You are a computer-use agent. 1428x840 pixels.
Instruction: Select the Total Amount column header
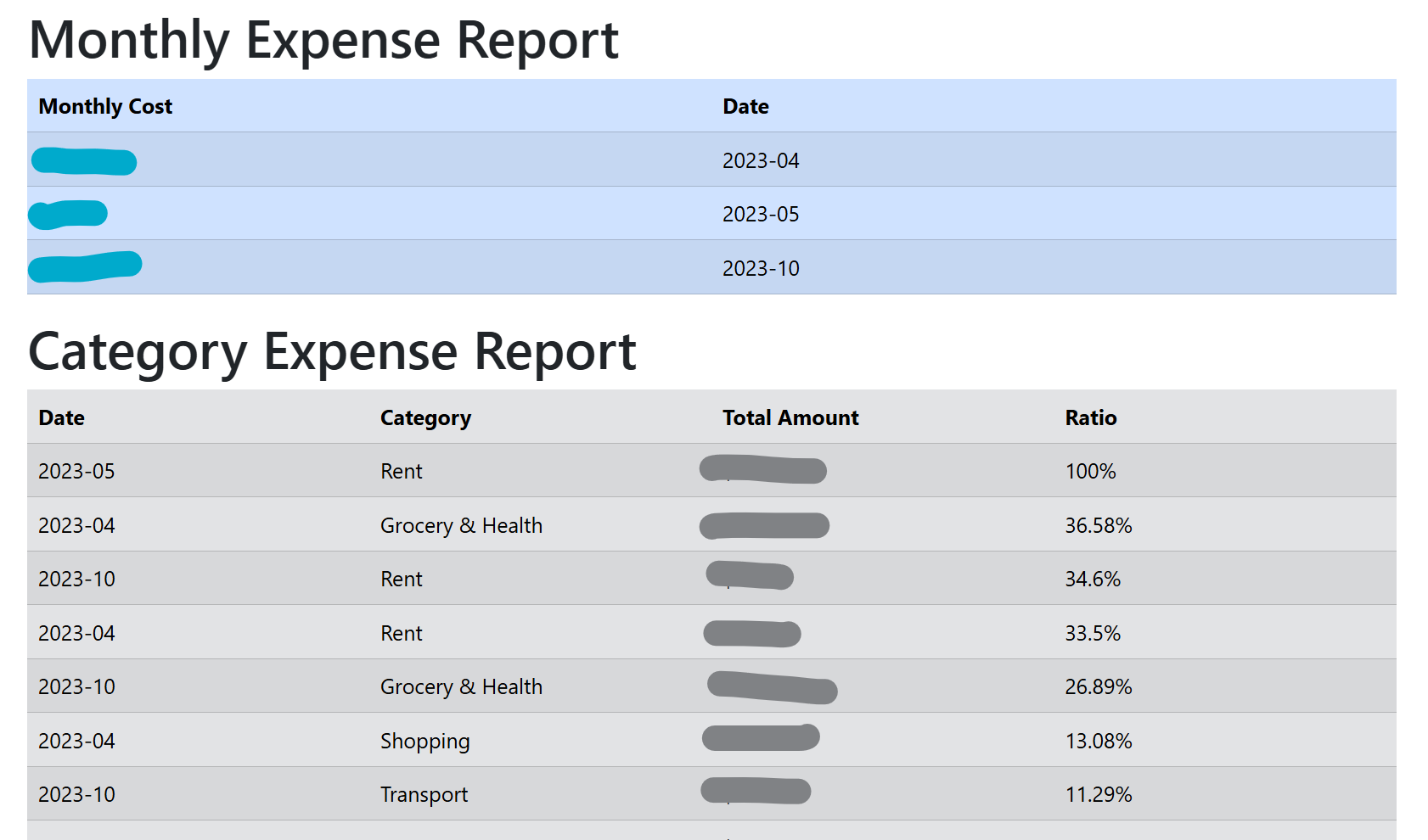790,417
